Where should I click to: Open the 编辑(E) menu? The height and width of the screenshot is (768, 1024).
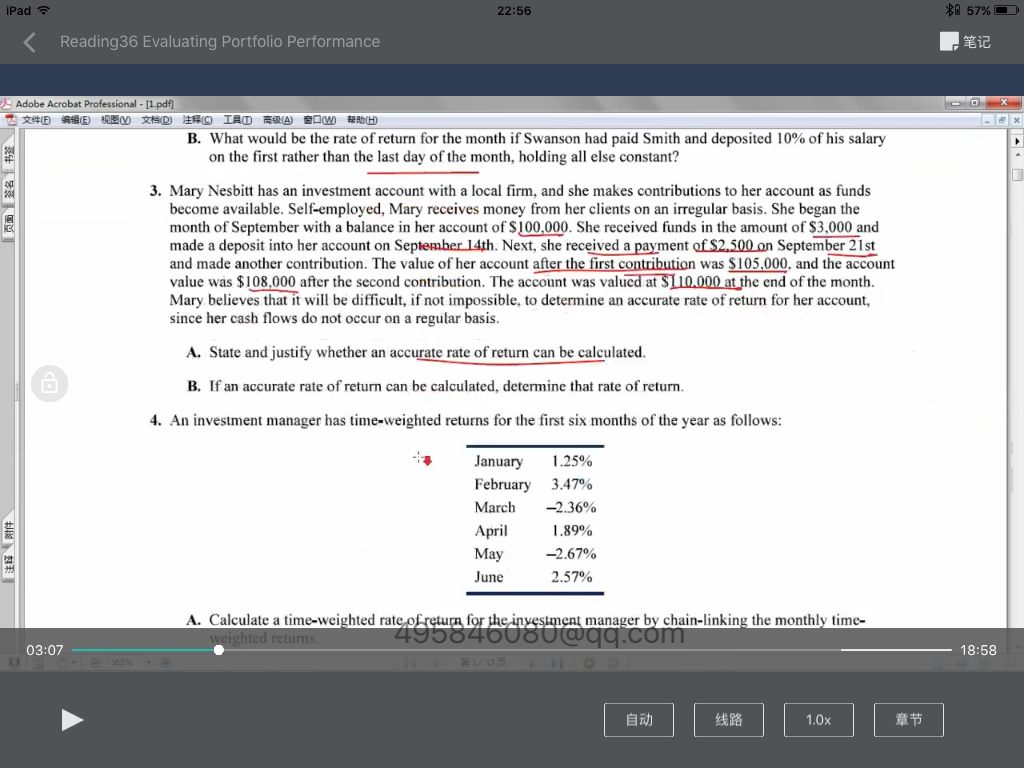76,120
